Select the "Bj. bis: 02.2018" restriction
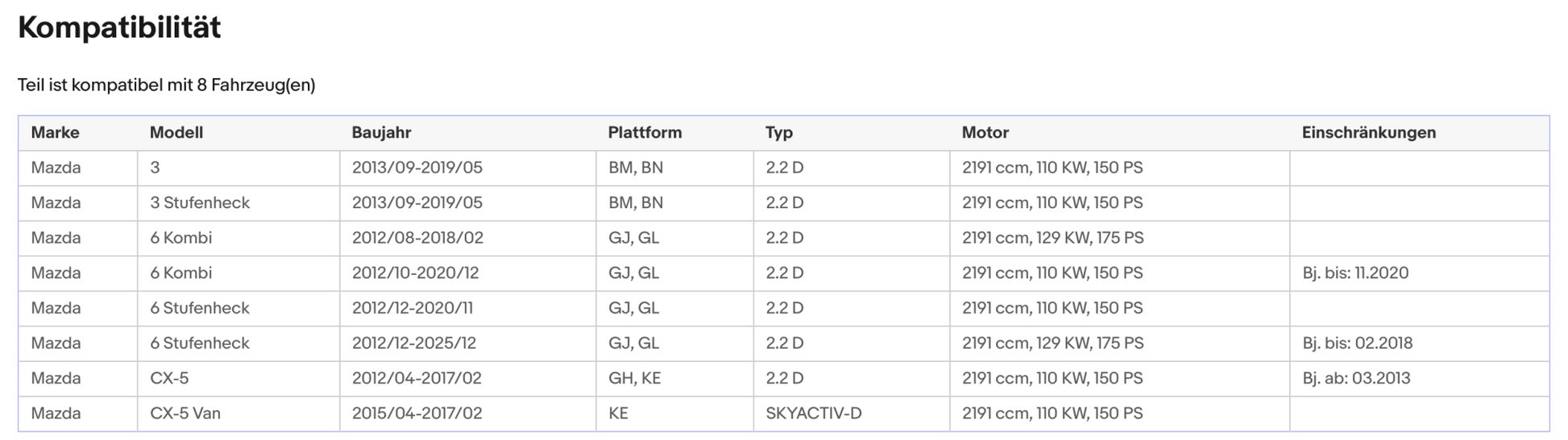Viewport: 1568px width, 440px height. click(1357, 343)
